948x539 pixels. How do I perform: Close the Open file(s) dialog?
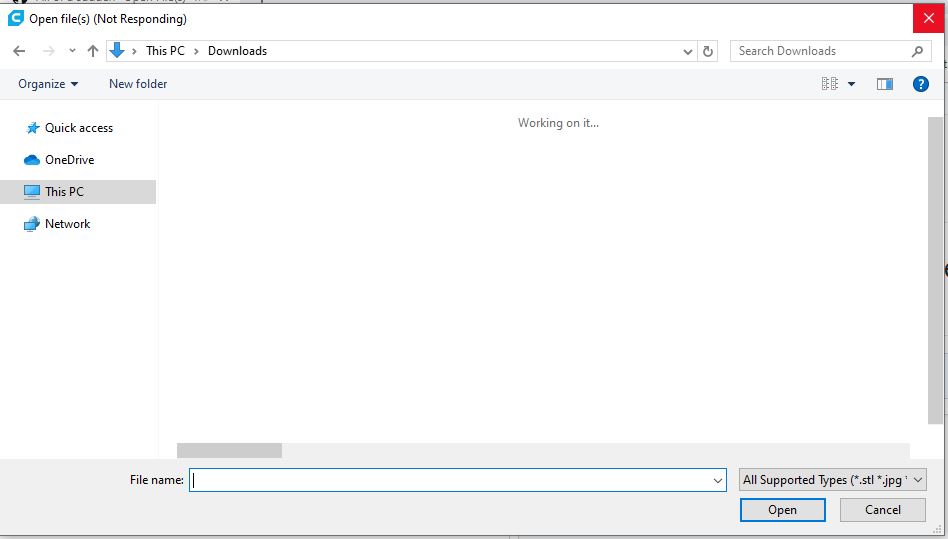click(929, 19)
